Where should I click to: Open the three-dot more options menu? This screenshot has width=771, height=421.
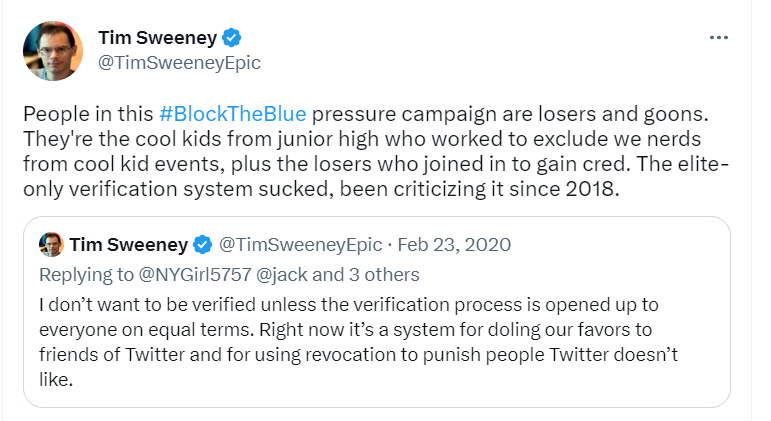[718, 38]
